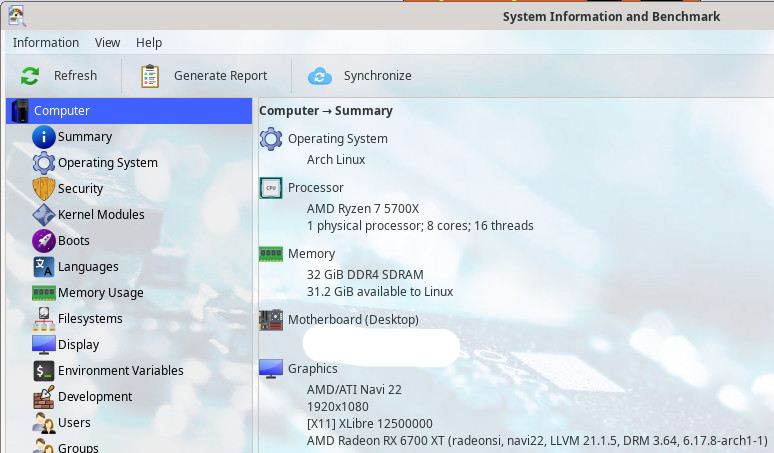The width and height of the screenshot is (774, 453).
Task: Click the Synchronize cloud icon
Action: click(320, 76)
